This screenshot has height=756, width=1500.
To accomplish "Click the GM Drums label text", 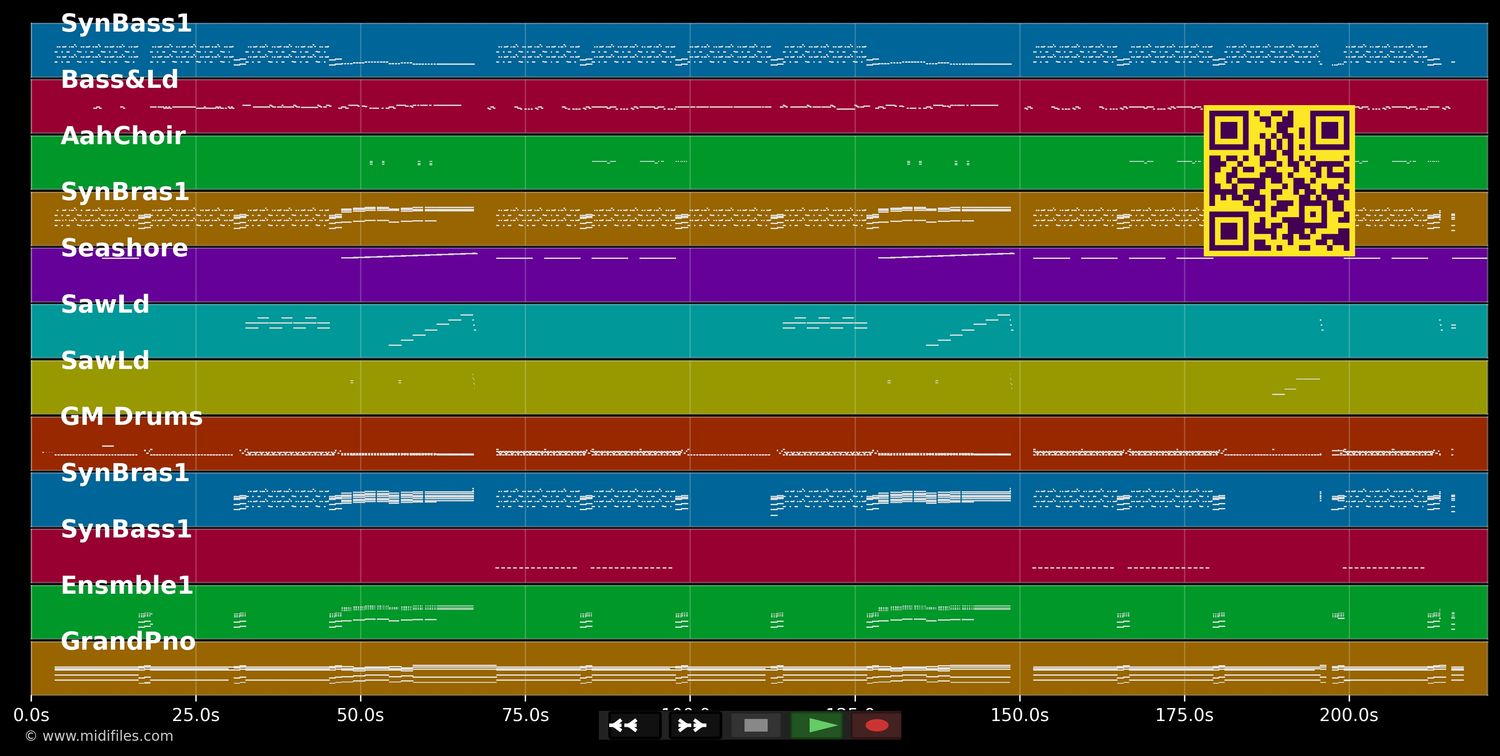I will pos(131,416).
